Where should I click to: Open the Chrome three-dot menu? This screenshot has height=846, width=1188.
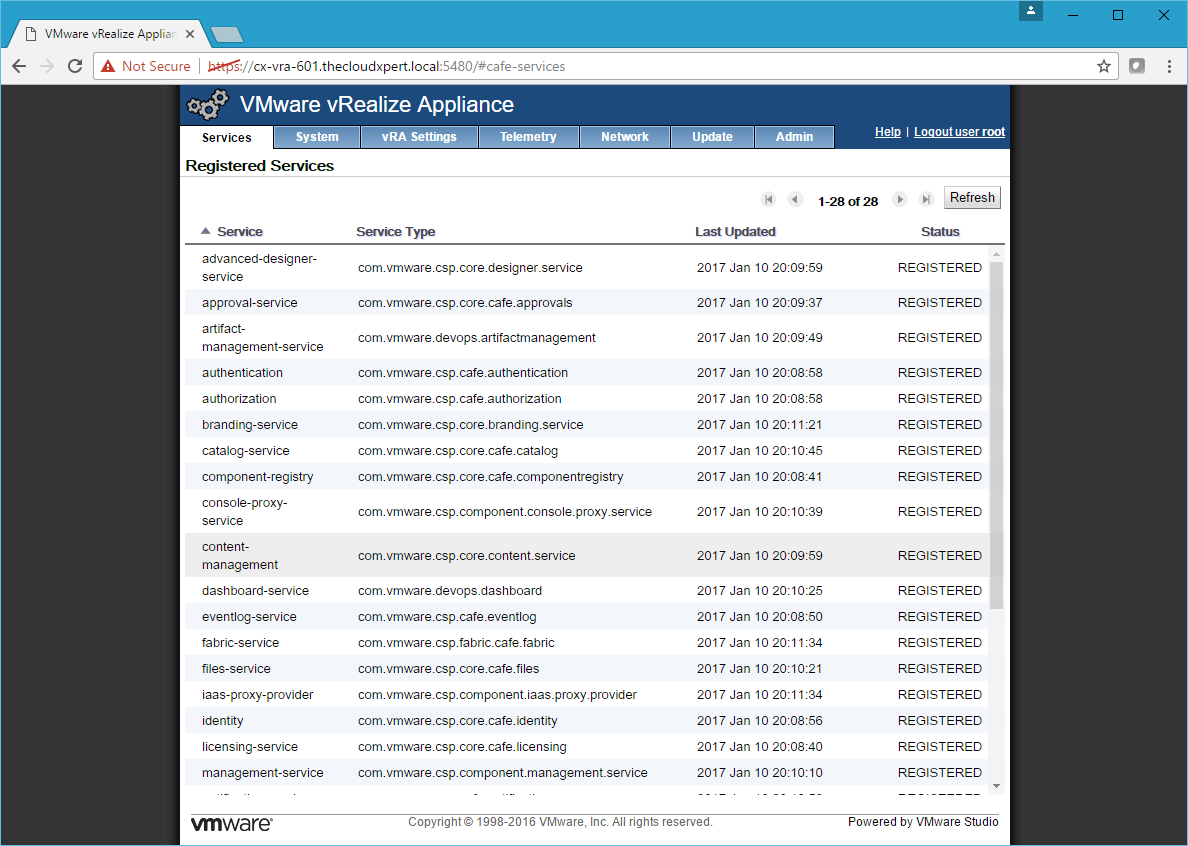1169,66
